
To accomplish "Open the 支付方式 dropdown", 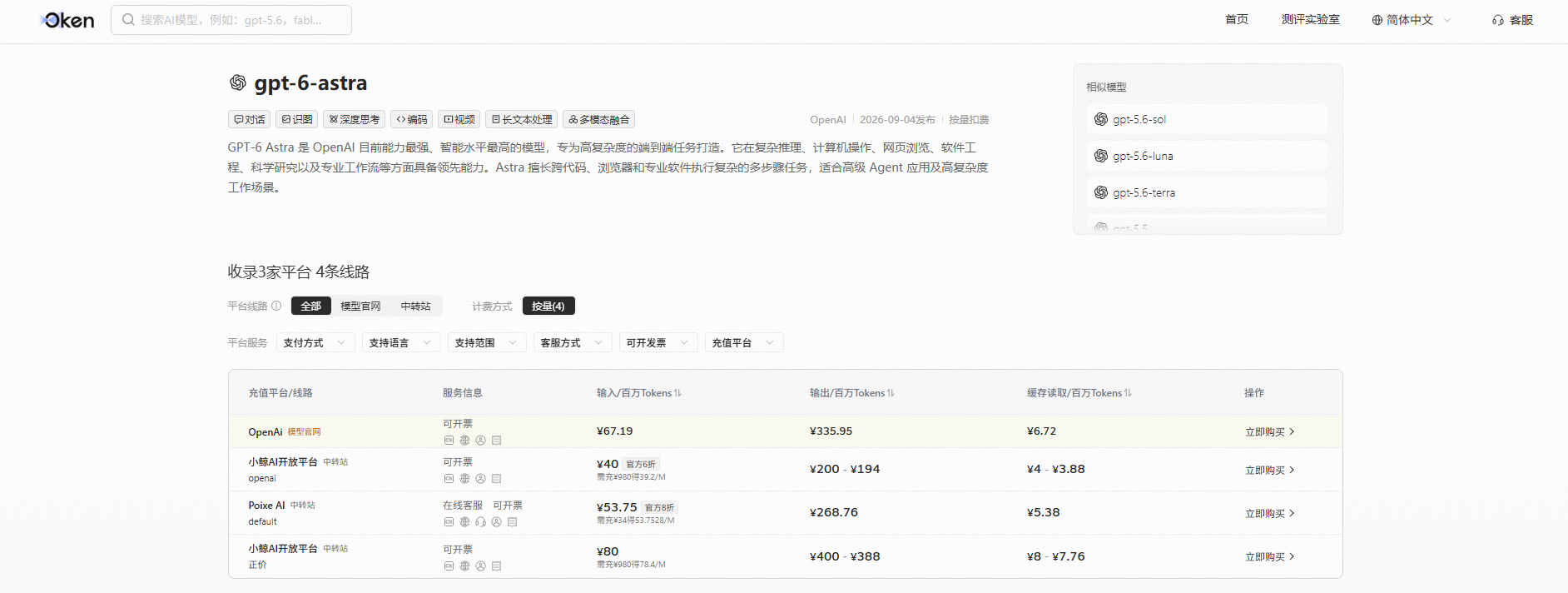I will [315, 342].
